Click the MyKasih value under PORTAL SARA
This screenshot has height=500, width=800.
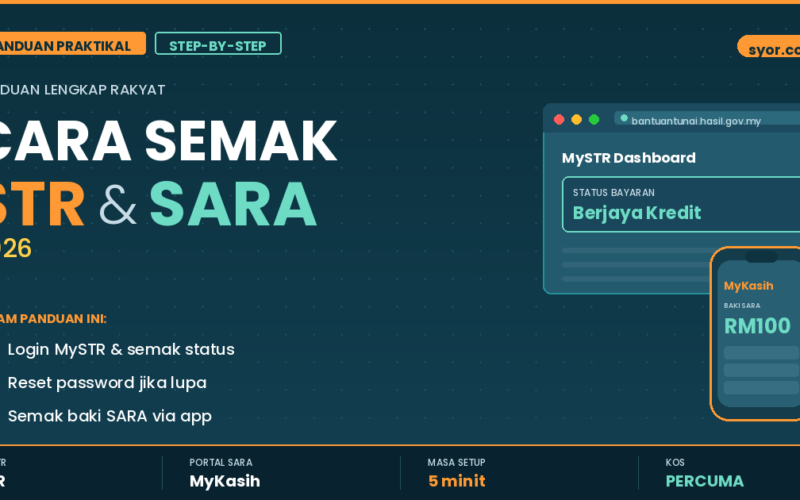[x=224, y=481]
